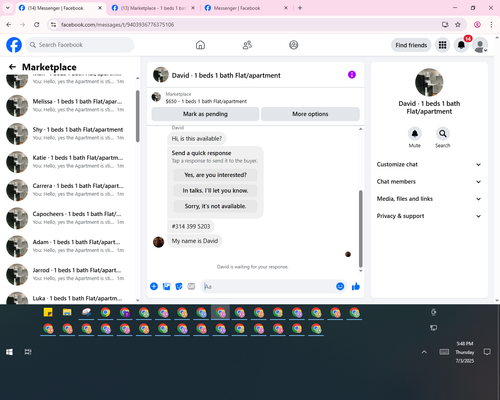
Task: Open File Explorer from taskbar
Action: coord(67,313)
